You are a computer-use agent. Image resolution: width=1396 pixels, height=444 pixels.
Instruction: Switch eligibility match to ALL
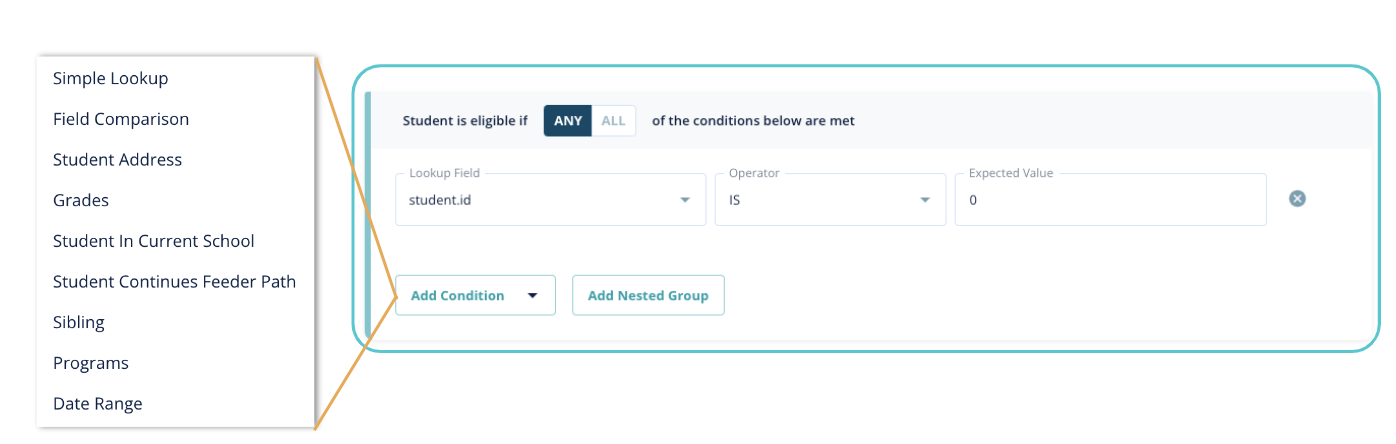613,121
